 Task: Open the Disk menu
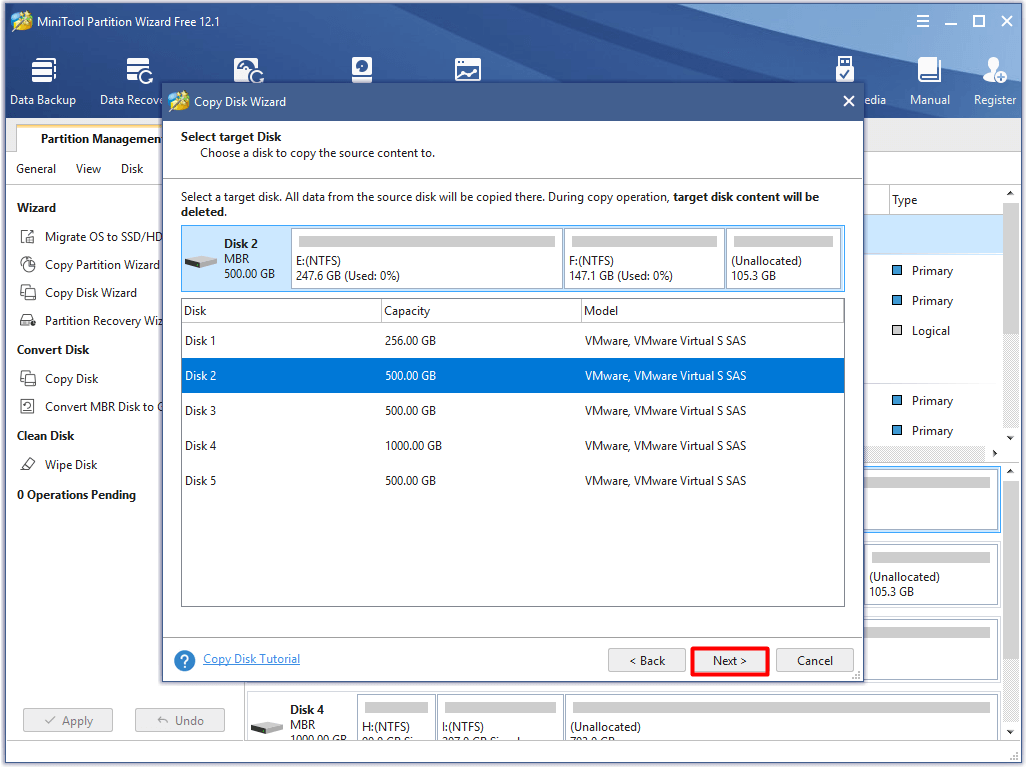coord(132,169)
